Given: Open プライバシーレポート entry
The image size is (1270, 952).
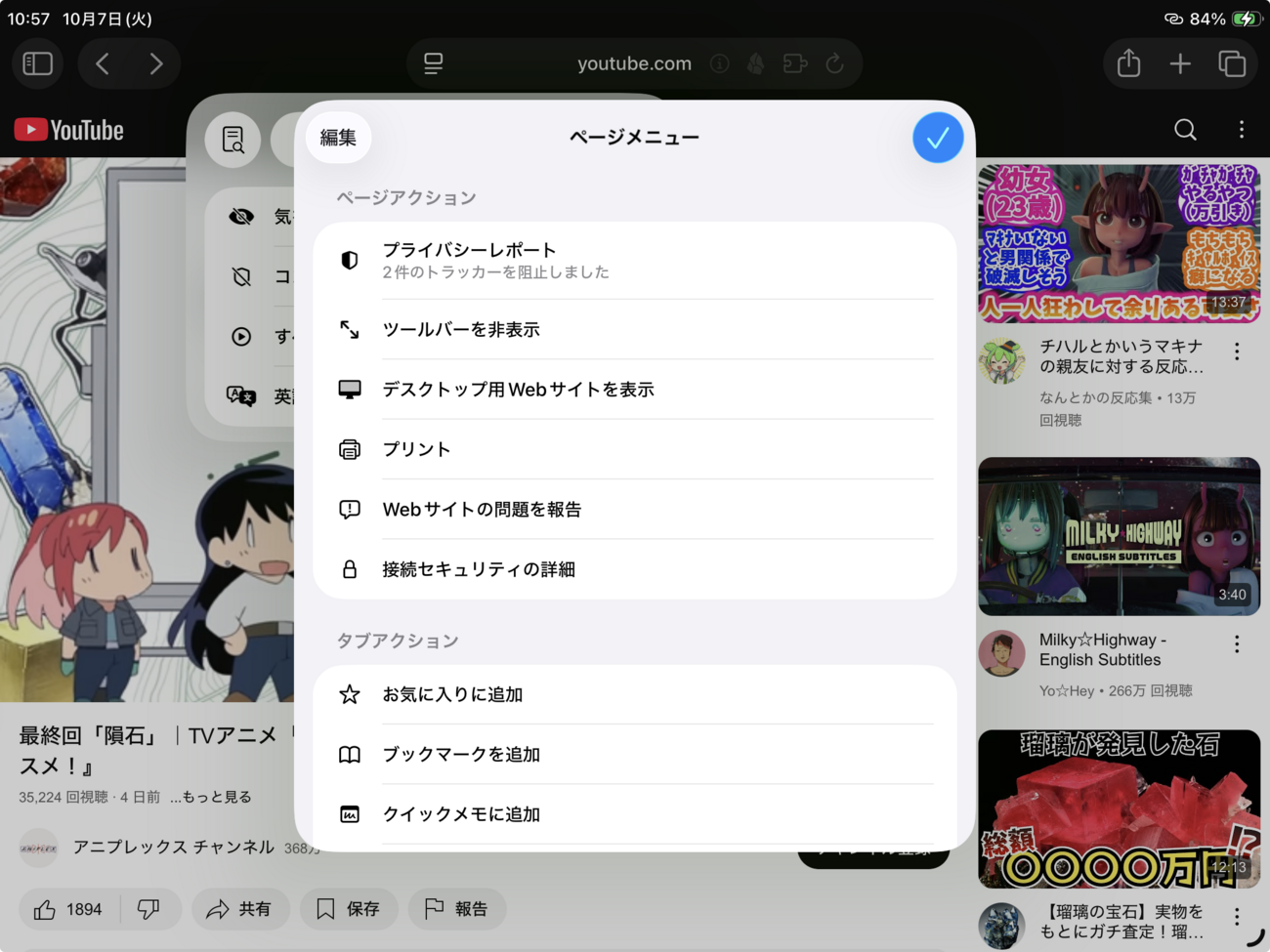Looking at the screenshot, I should coord(635,260).
